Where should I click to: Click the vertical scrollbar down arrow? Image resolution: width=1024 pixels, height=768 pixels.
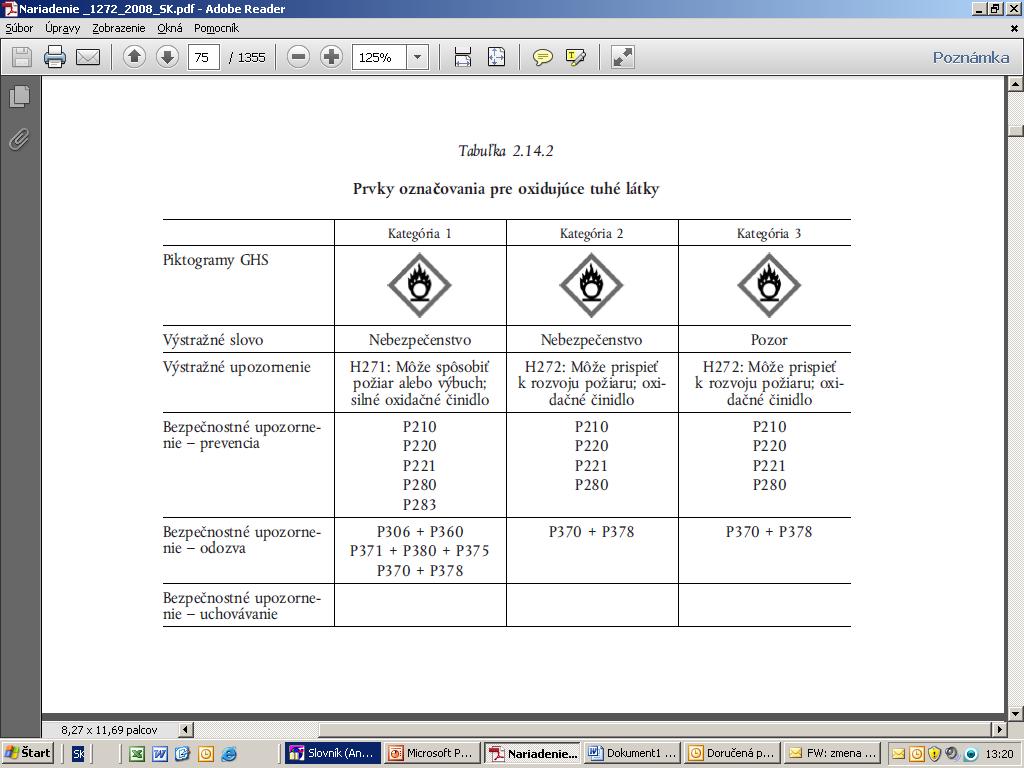coord(1016,714)
